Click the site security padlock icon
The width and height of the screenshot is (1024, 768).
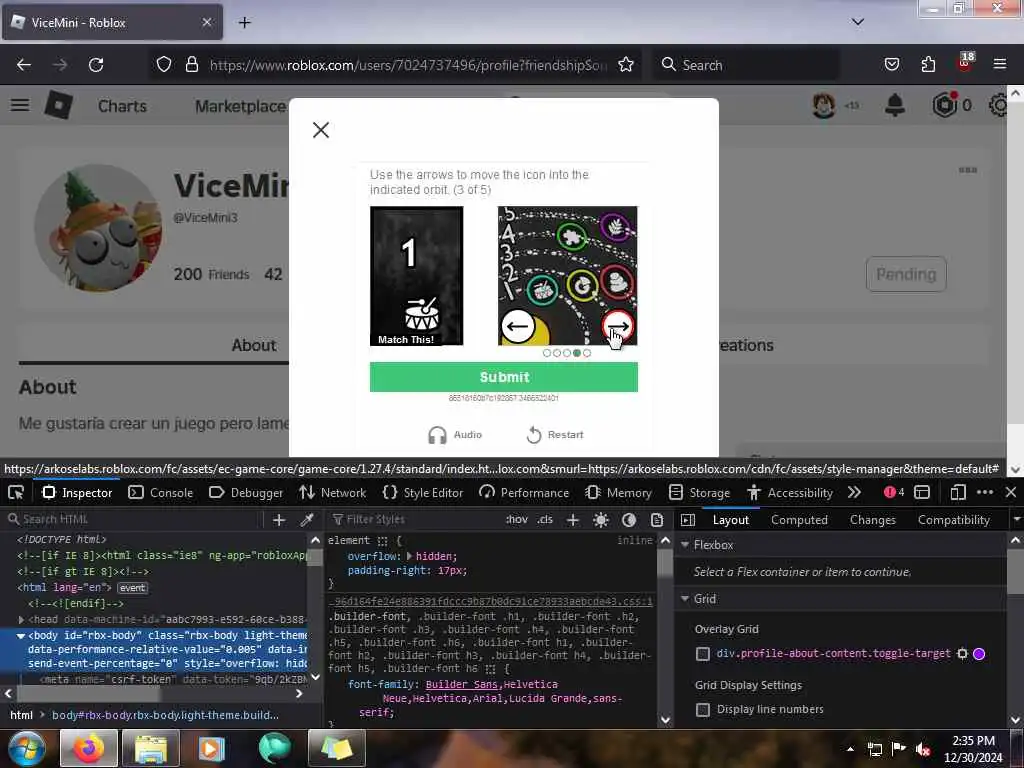tap(191, 65)
